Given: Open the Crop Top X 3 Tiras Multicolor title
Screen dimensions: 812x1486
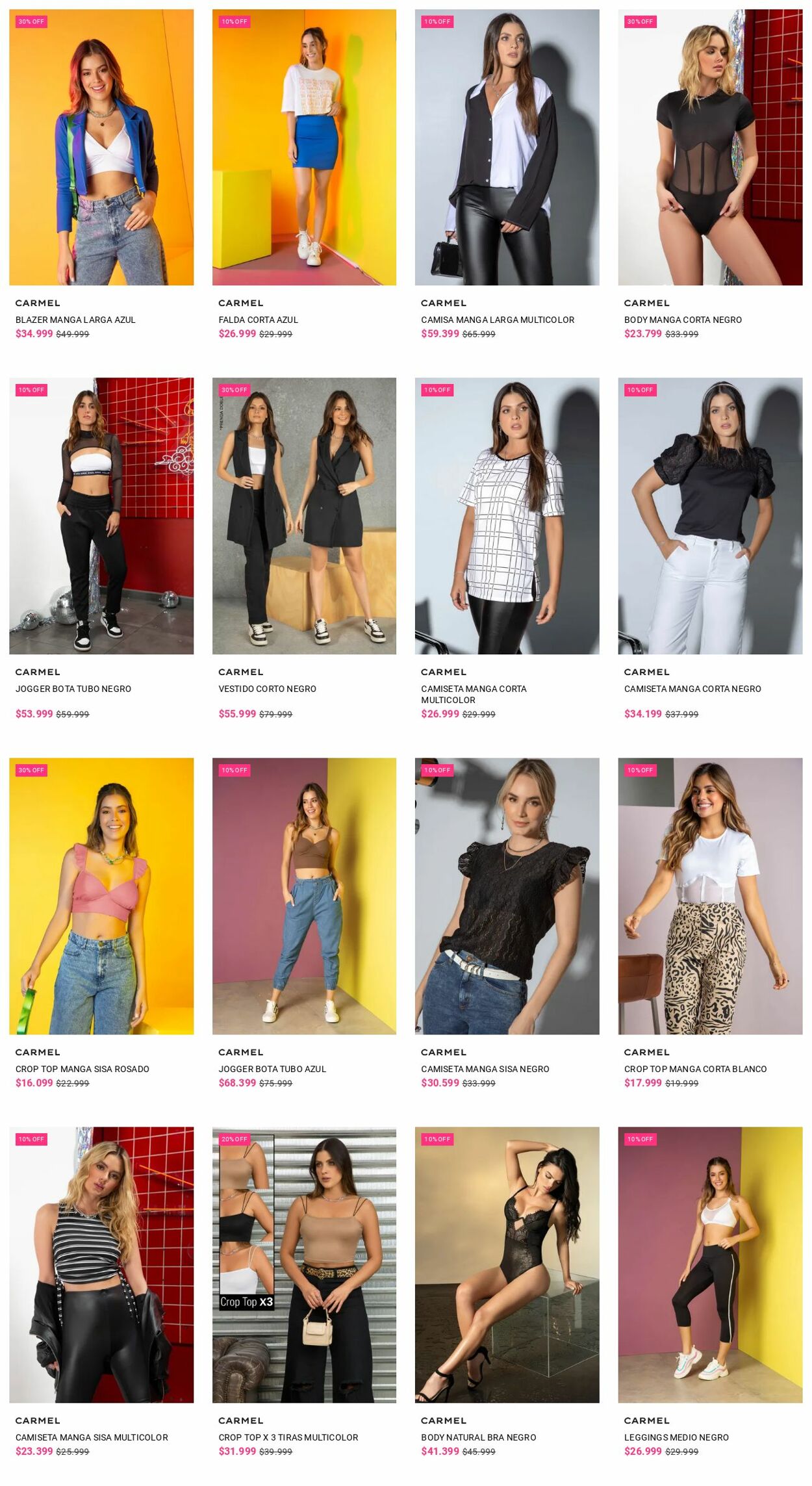Looking at the screenshot, I should (288, 1437).
